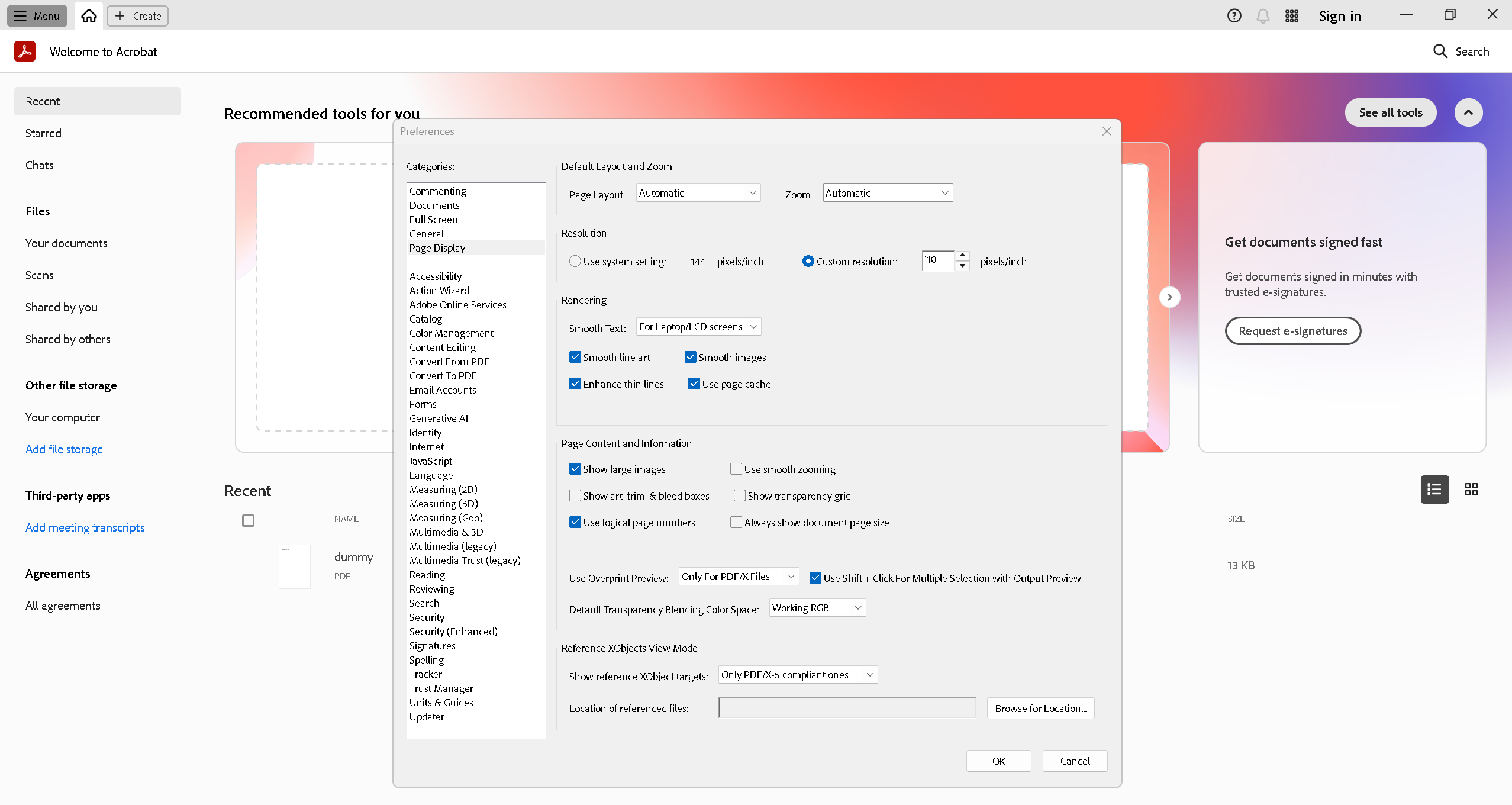The image size is (1512, 805).
Task: Click the Create plus button
Action: coord(137,16)
